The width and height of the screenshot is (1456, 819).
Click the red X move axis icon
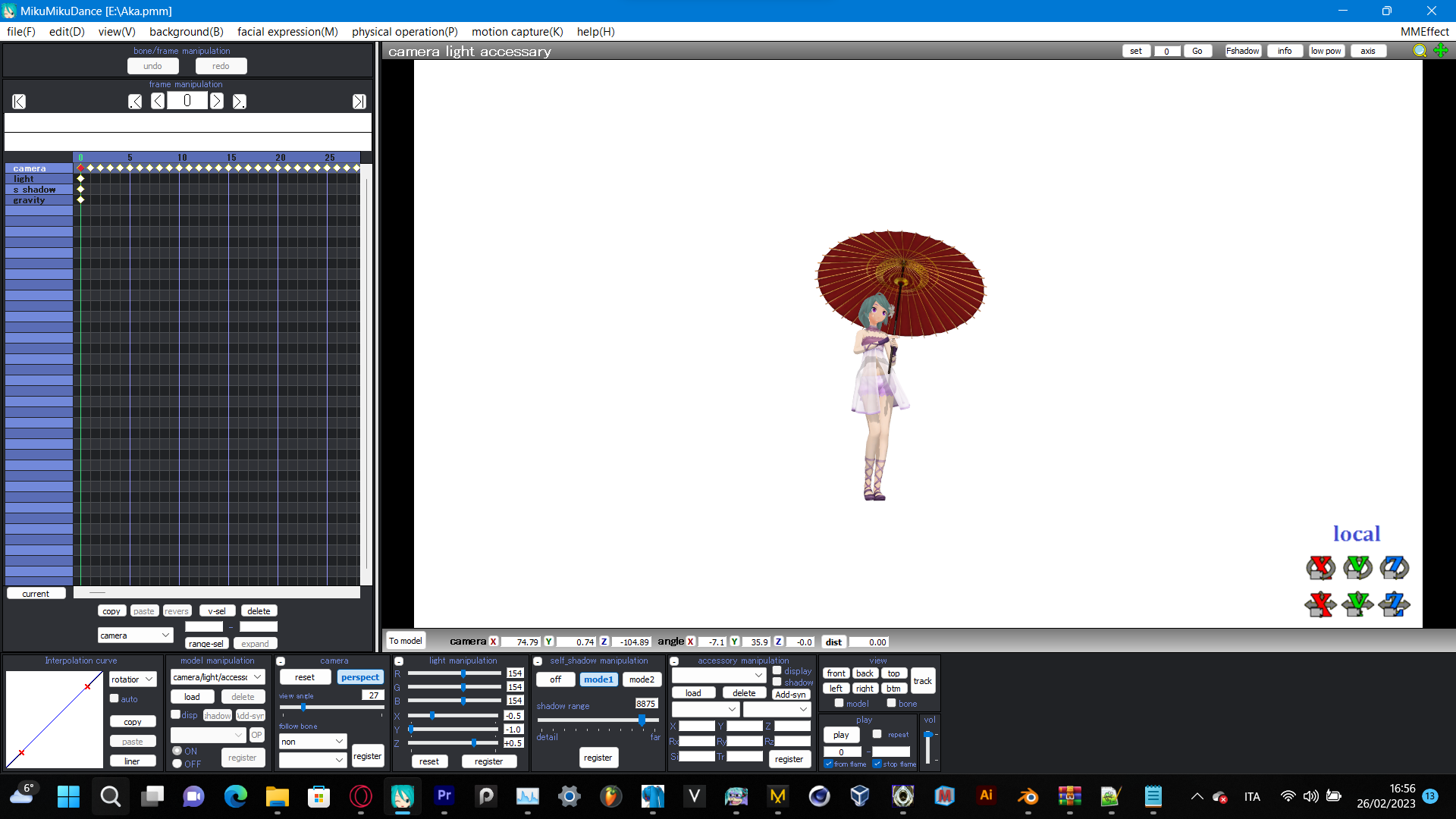(1320, 604)
